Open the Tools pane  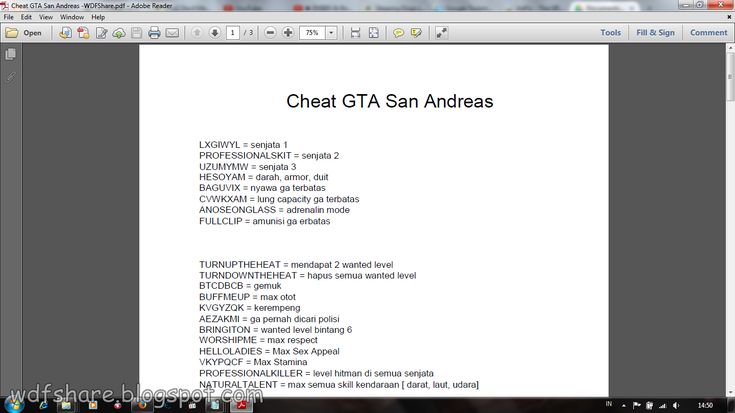click(x=610, y=33)
